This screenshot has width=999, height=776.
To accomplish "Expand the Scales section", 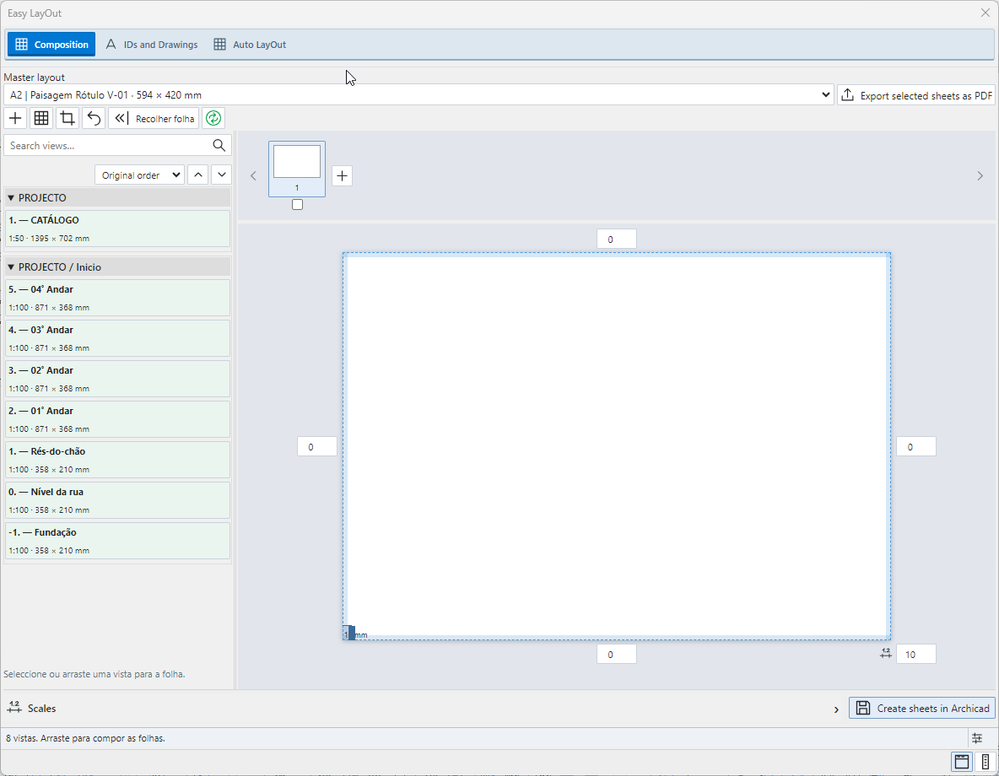I will 32,708.
